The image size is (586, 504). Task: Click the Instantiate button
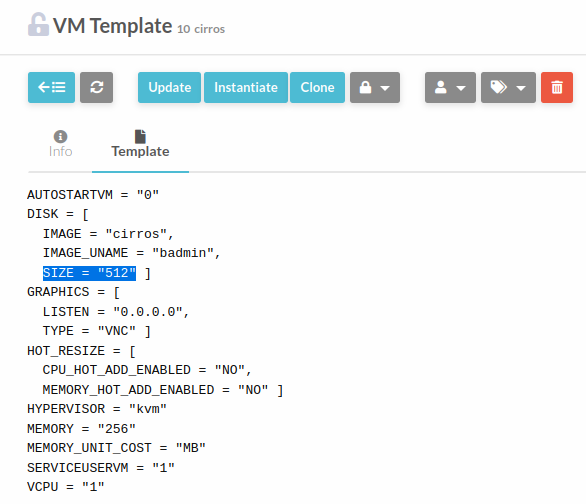(x=246, y=87)
